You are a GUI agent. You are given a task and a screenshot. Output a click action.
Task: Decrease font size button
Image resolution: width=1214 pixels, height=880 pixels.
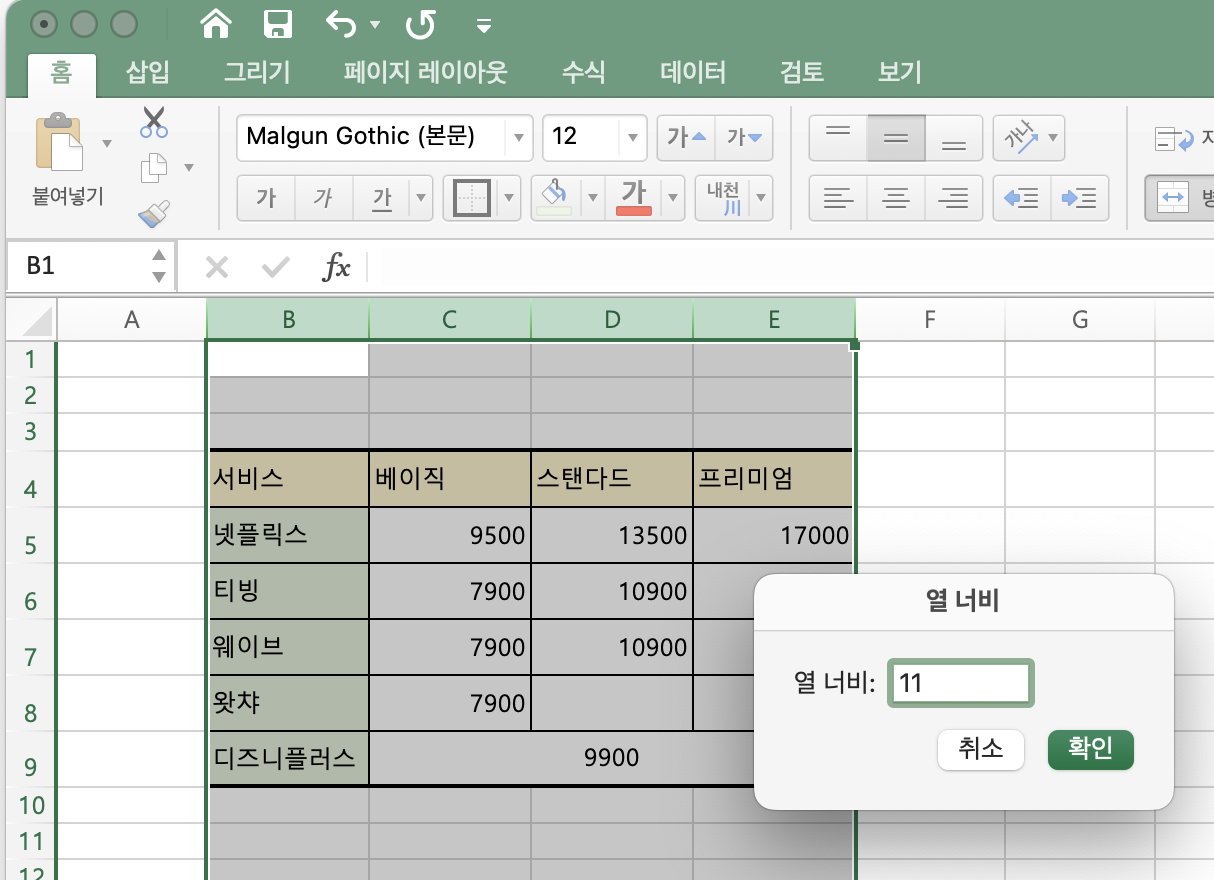[744, 137]
